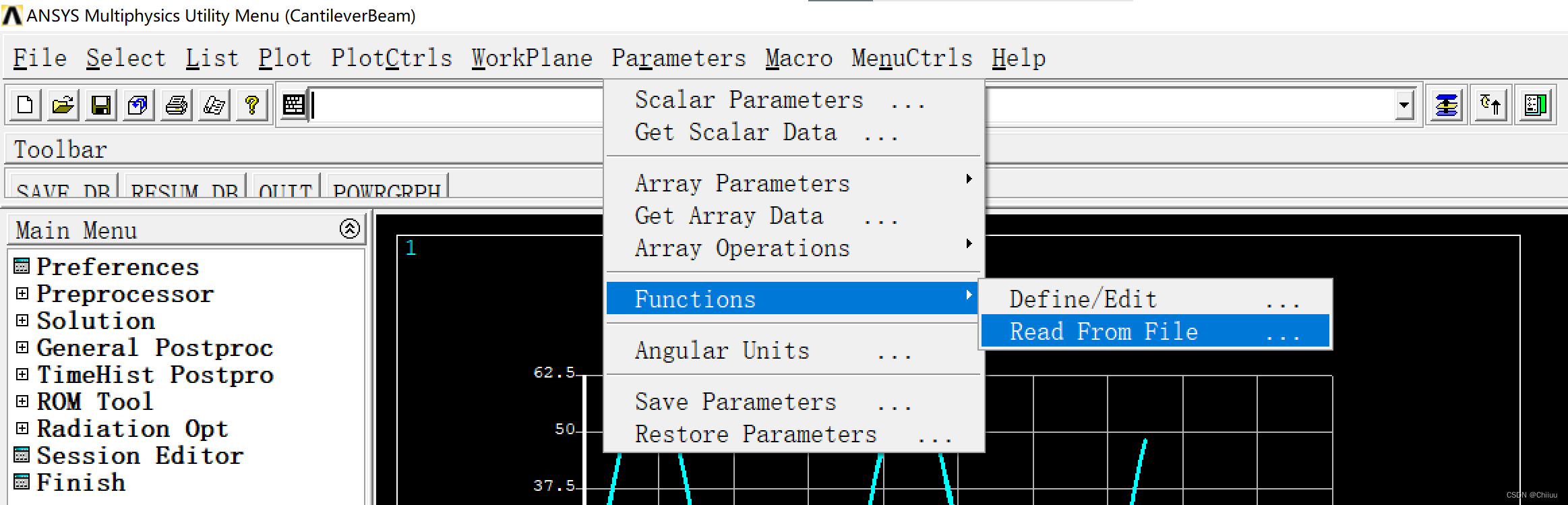Click the POWRGRPH toolbar button
Image resolution: width=1568 pixels, height=505 pixels.
386,187
